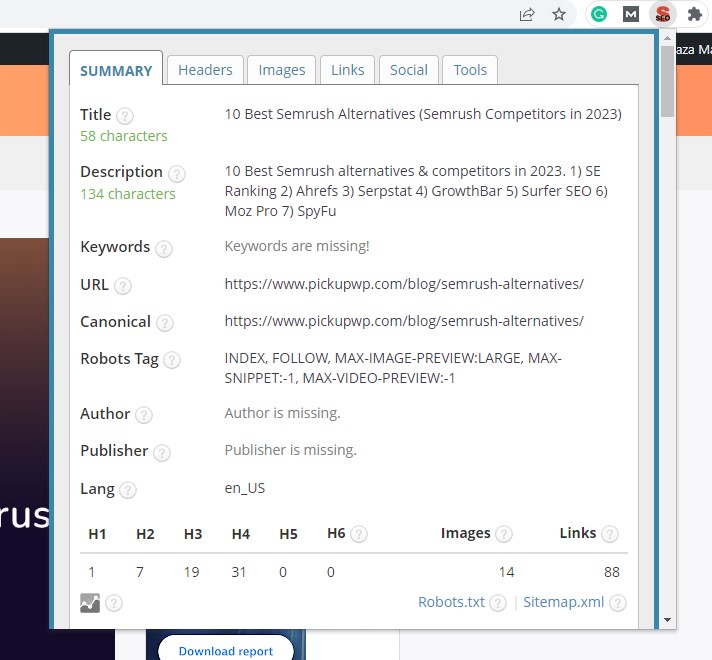
Task: Open the Extensions puzzle-piece menu
Action: point(694,15)
